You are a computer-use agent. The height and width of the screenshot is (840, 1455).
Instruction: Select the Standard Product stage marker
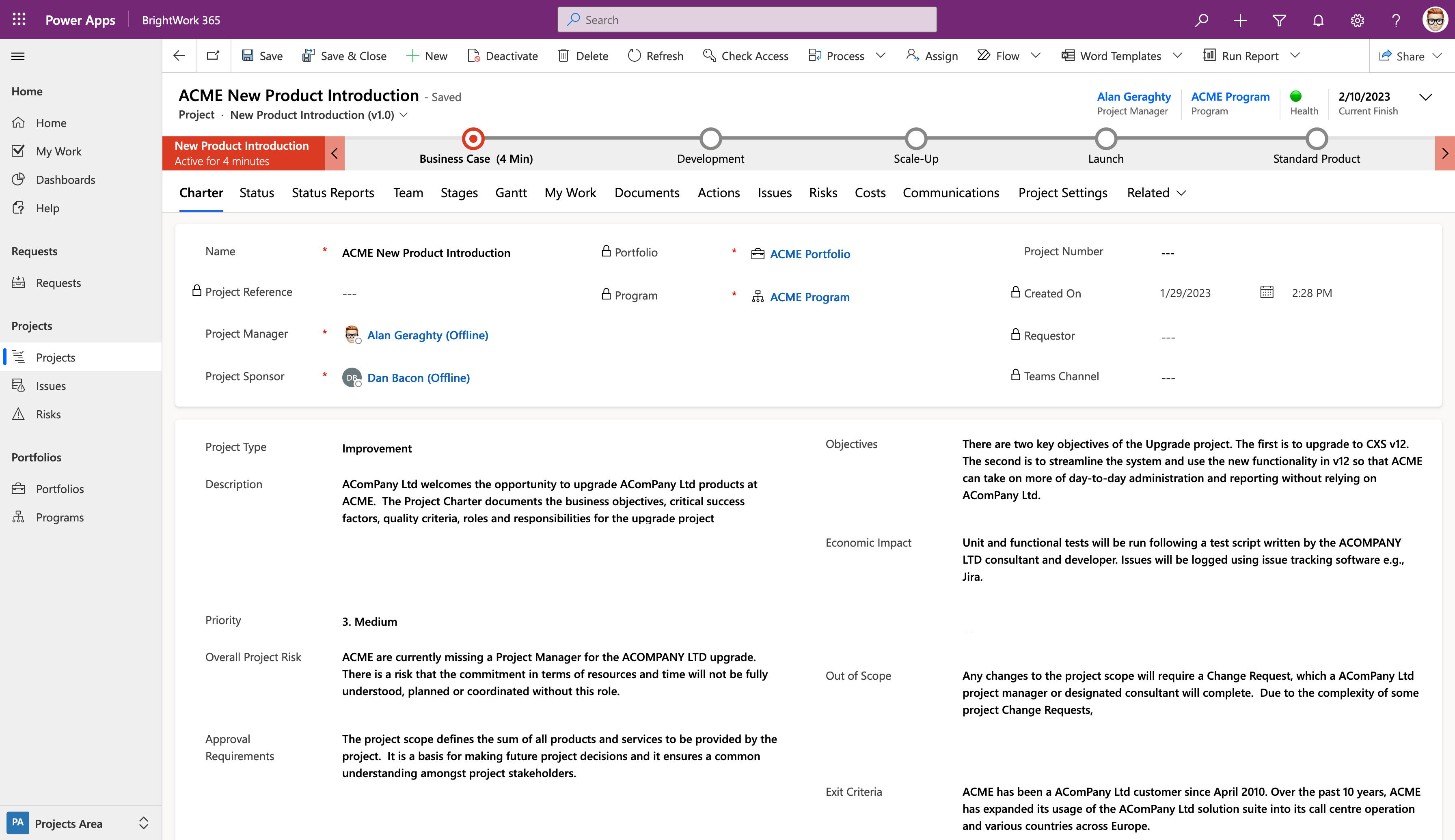click(x=1317, y=139)
